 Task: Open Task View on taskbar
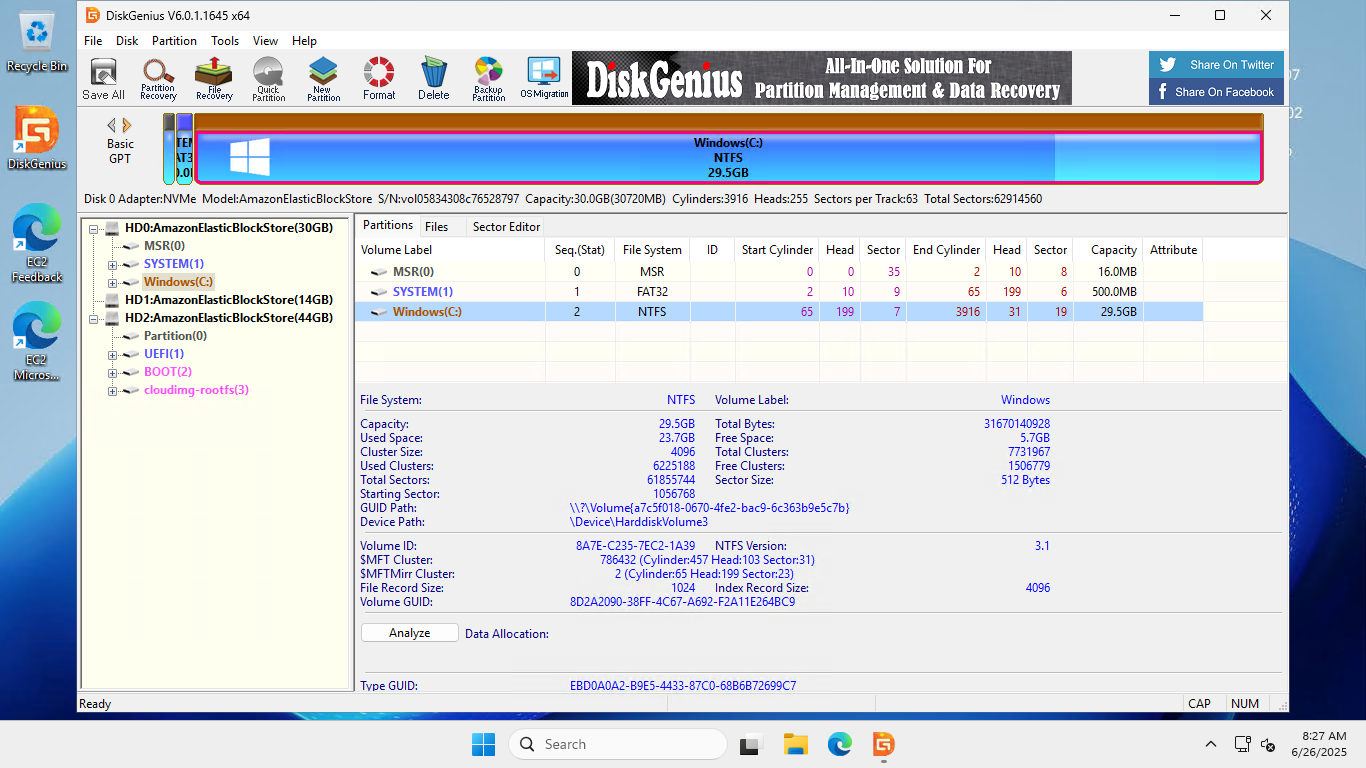coord(751,744)
